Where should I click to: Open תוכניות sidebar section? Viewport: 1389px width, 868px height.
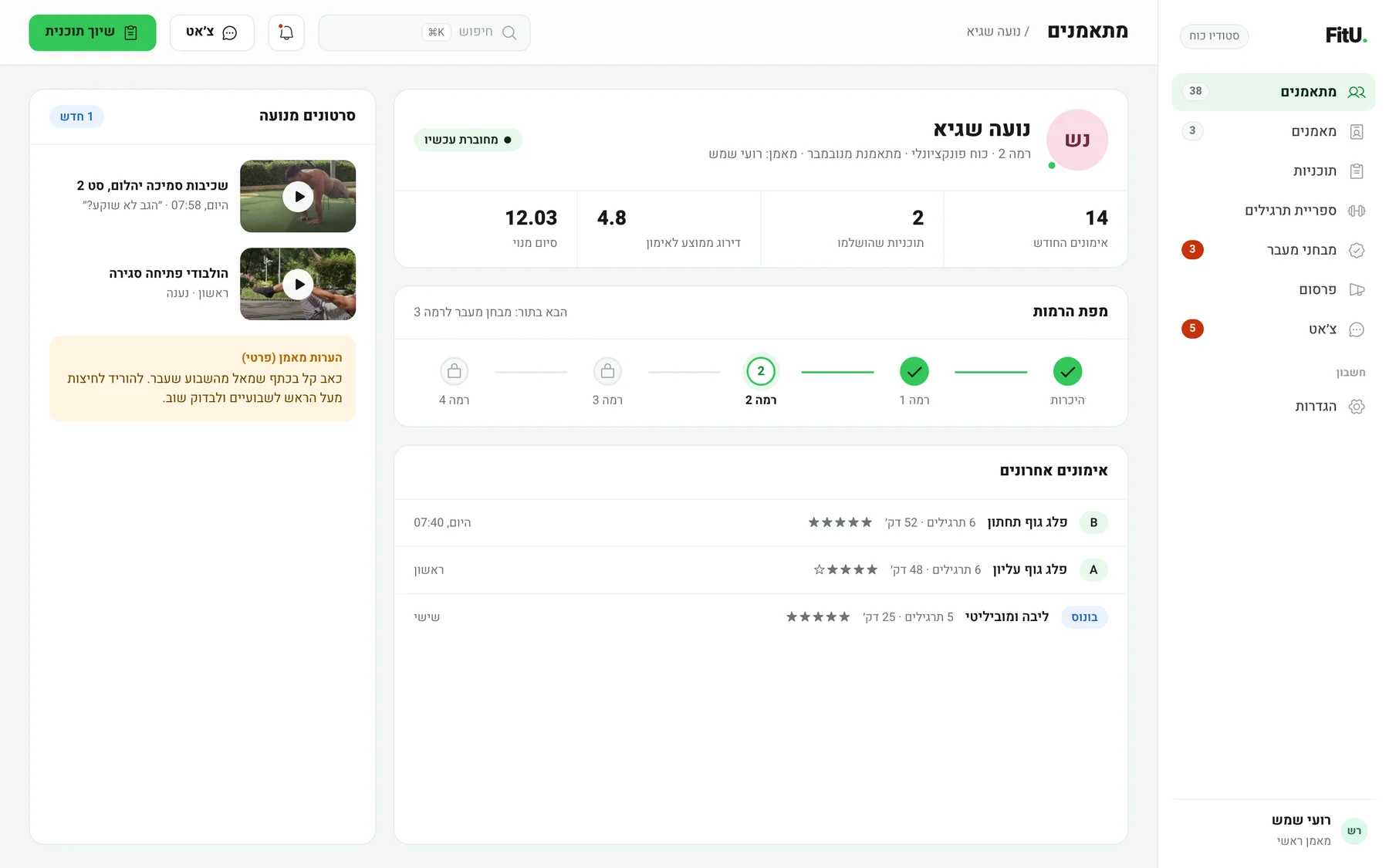(x=1273, y=171)
